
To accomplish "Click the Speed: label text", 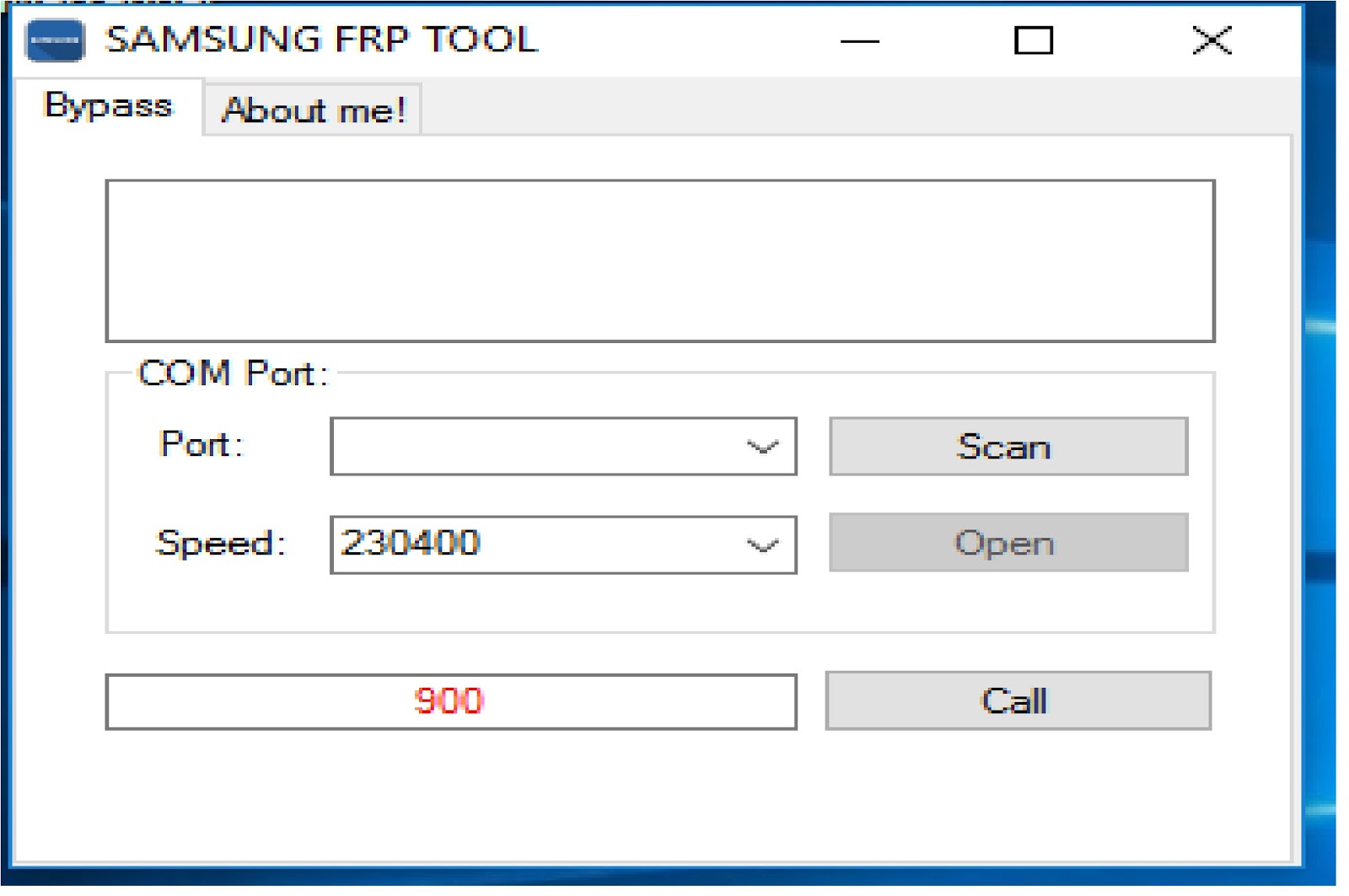I will pyautogui.click(x=221, y=543).
